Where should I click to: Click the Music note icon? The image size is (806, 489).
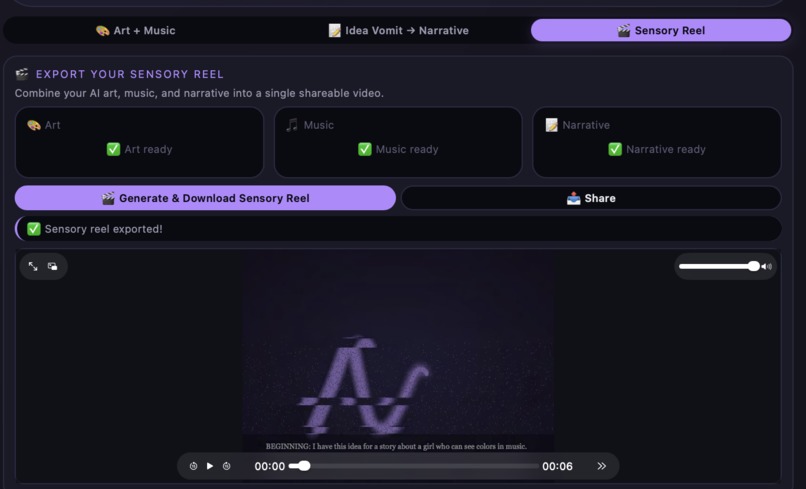(x=292, y=125)
